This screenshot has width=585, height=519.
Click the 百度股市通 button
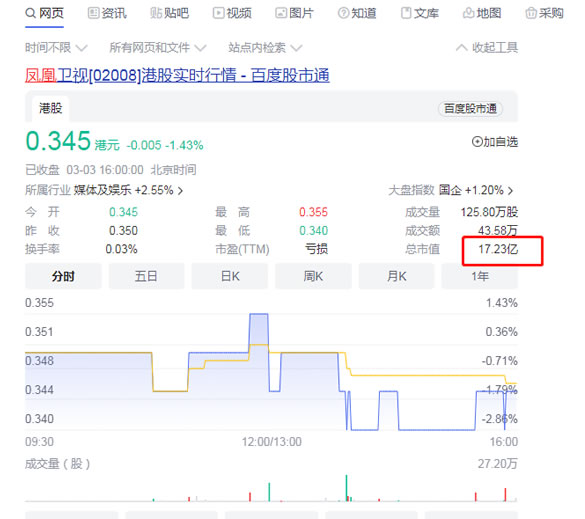(470, 109)
